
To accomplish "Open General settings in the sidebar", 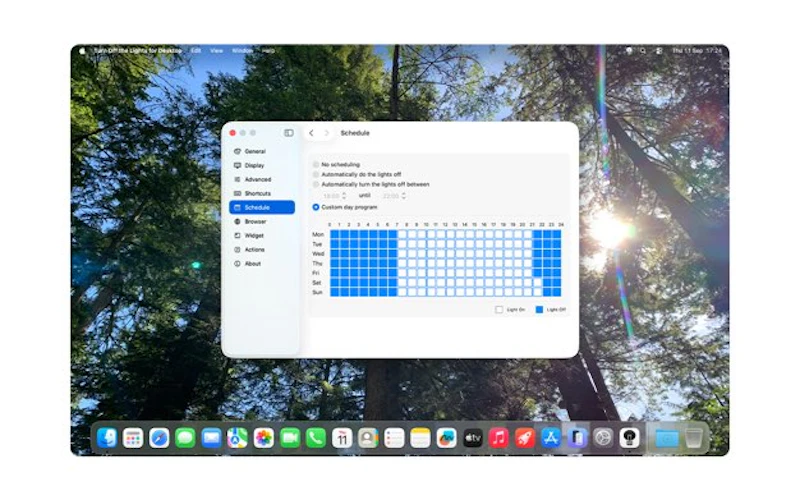I will [x=262, y=152].
